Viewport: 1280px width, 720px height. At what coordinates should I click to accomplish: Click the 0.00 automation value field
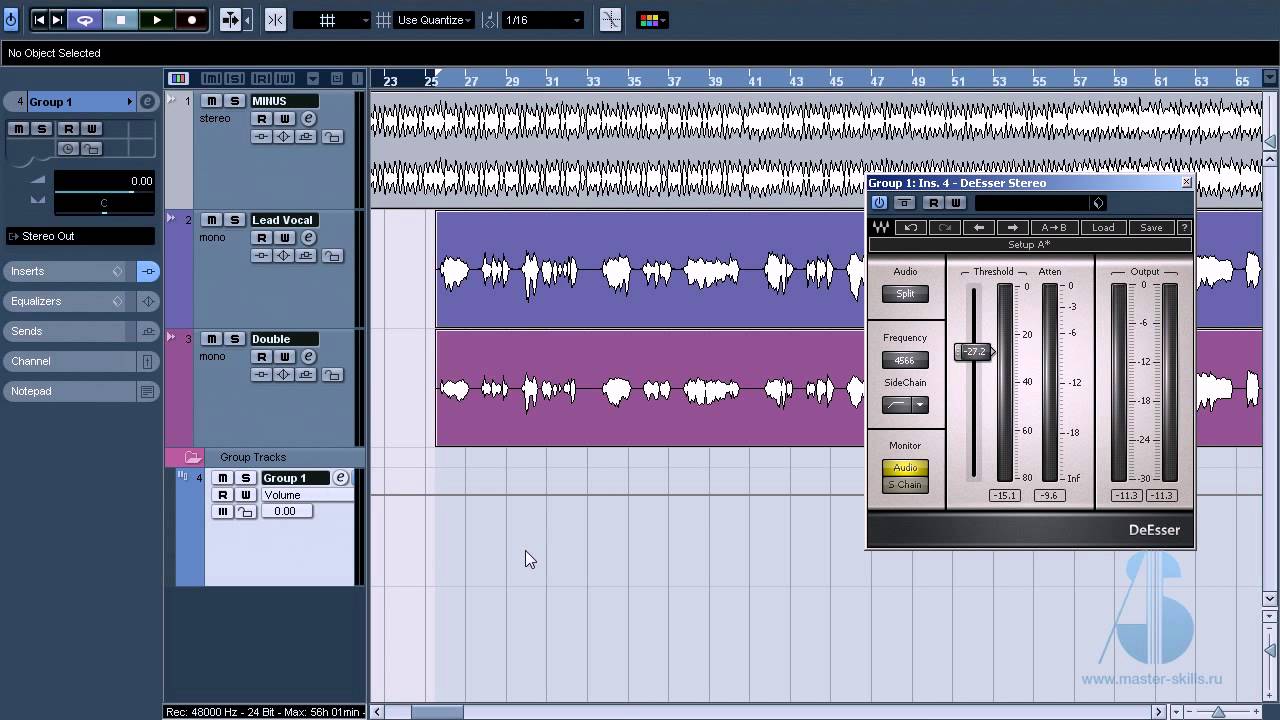tap(285, 512)
